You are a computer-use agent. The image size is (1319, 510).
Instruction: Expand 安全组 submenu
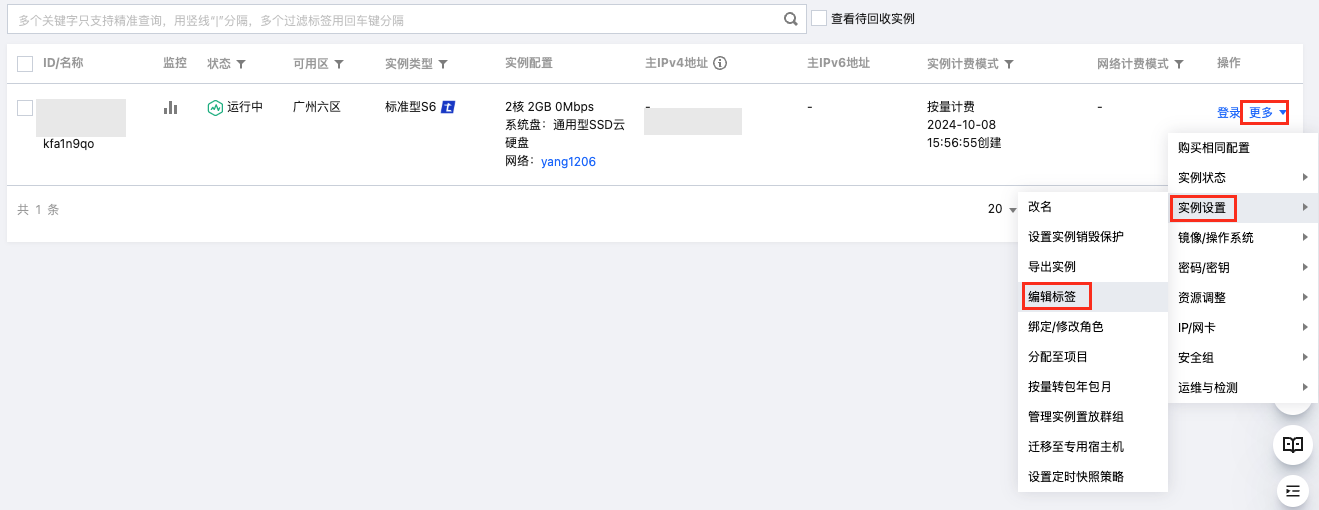coord(1243,357)
